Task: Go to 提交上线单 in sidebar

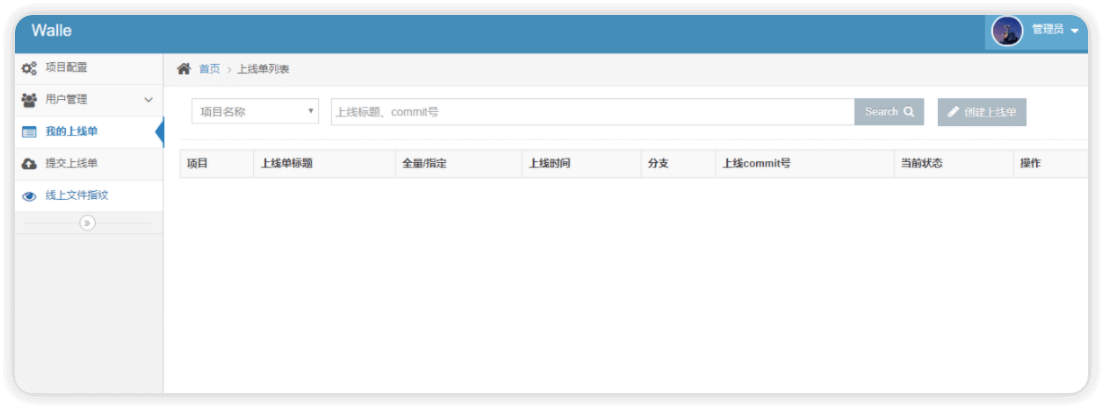Action: click(x=89, y=164)
